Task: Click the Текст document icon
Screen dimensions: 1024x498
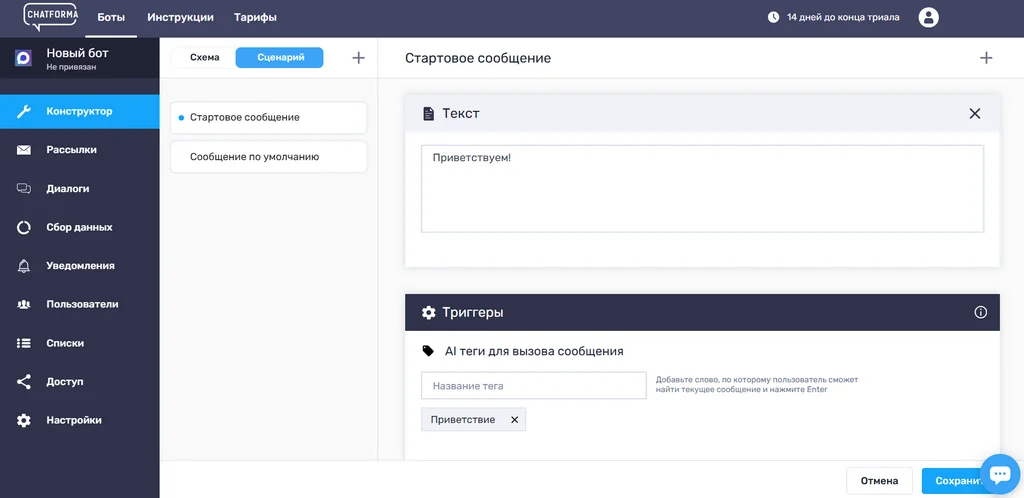Action: click(428, 114)
